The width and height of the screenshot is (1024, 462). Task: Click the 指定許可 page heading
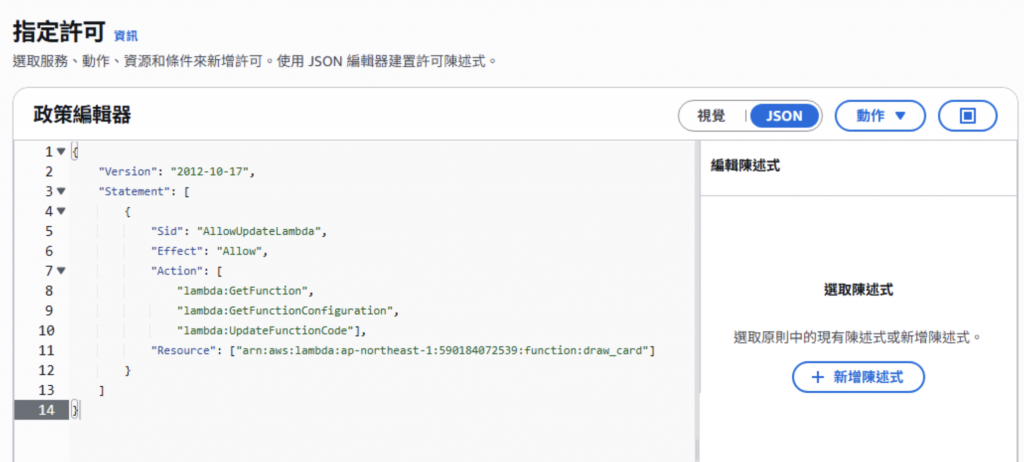coord(59,31)
